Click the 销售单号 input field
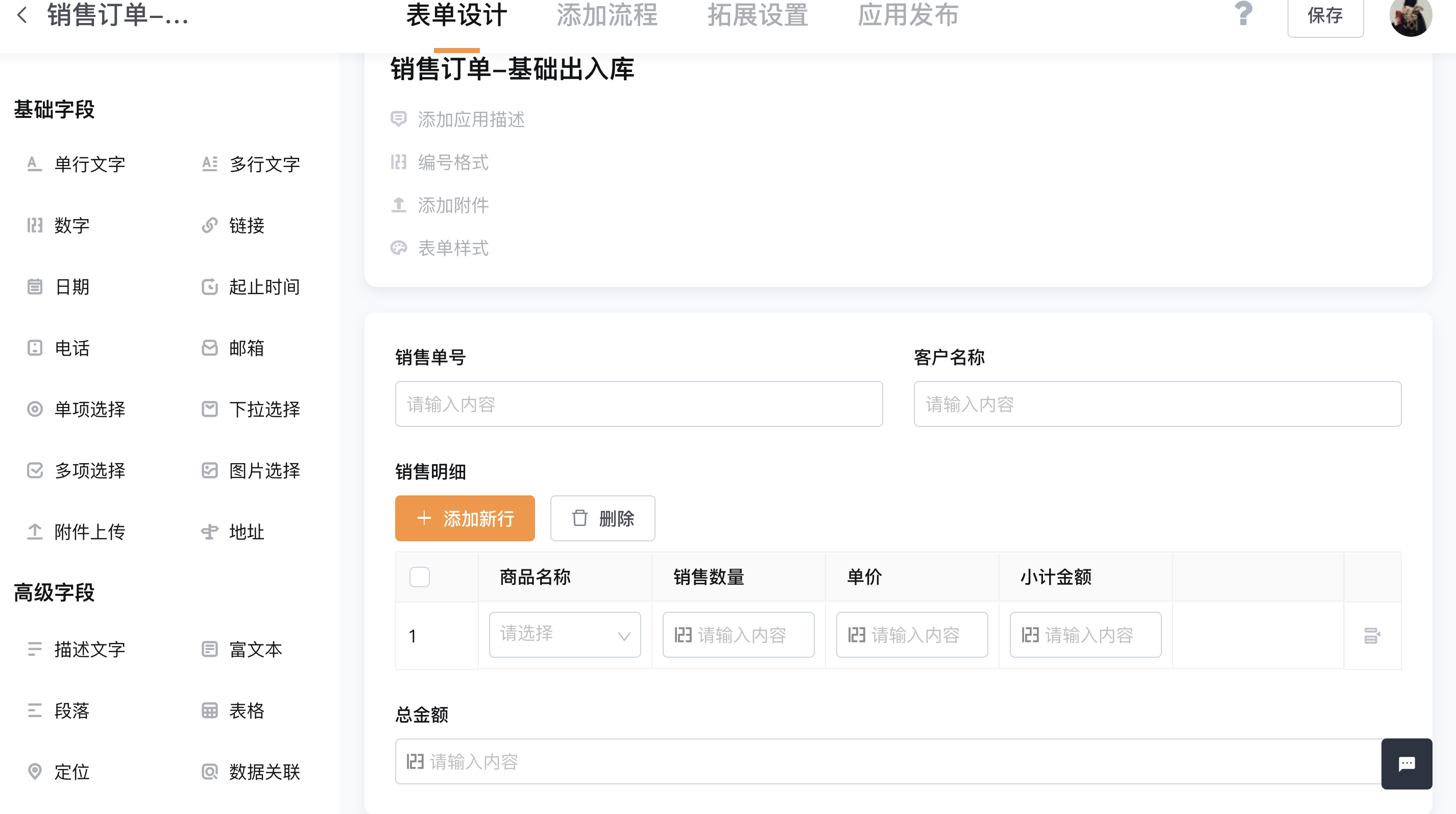Screen dimensions: 1456x814 [639, 404]
